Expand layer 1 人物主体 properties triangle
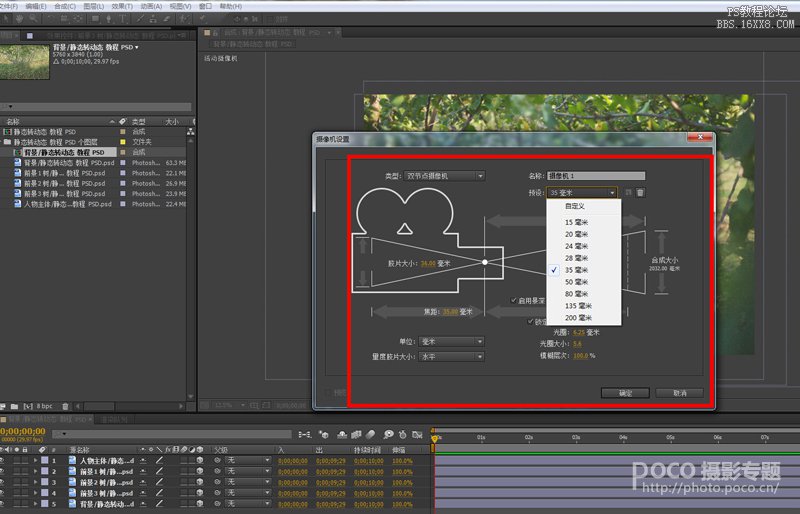 click(x=35, y=460)
